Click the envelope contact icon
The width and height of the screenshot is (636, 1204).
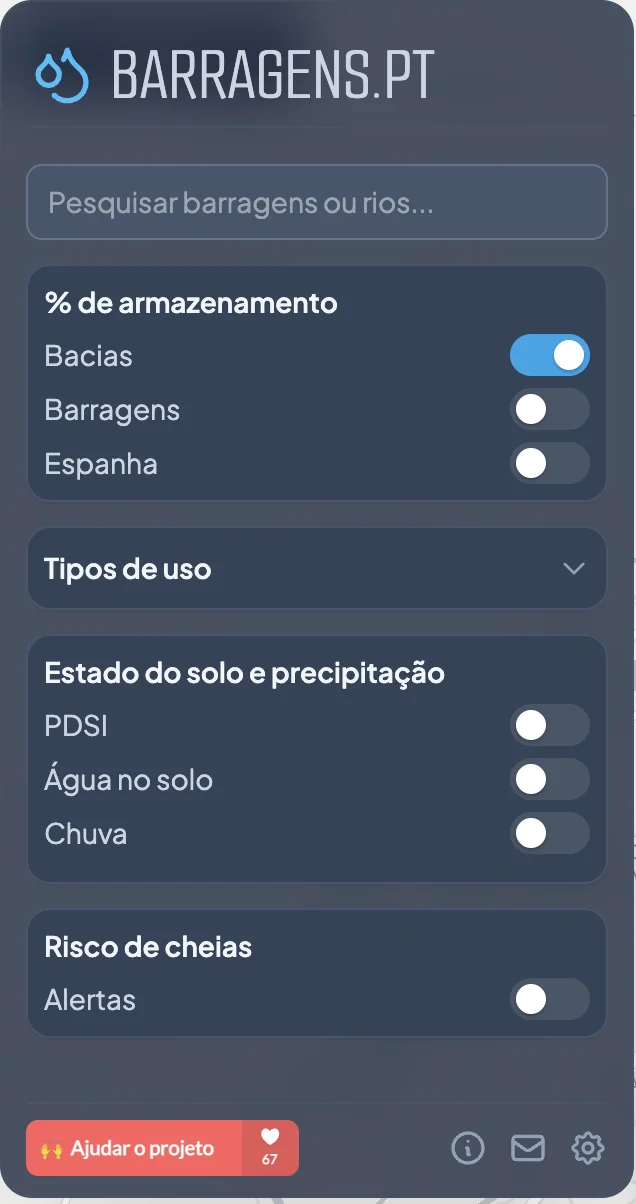click(x=528, y=1148)
